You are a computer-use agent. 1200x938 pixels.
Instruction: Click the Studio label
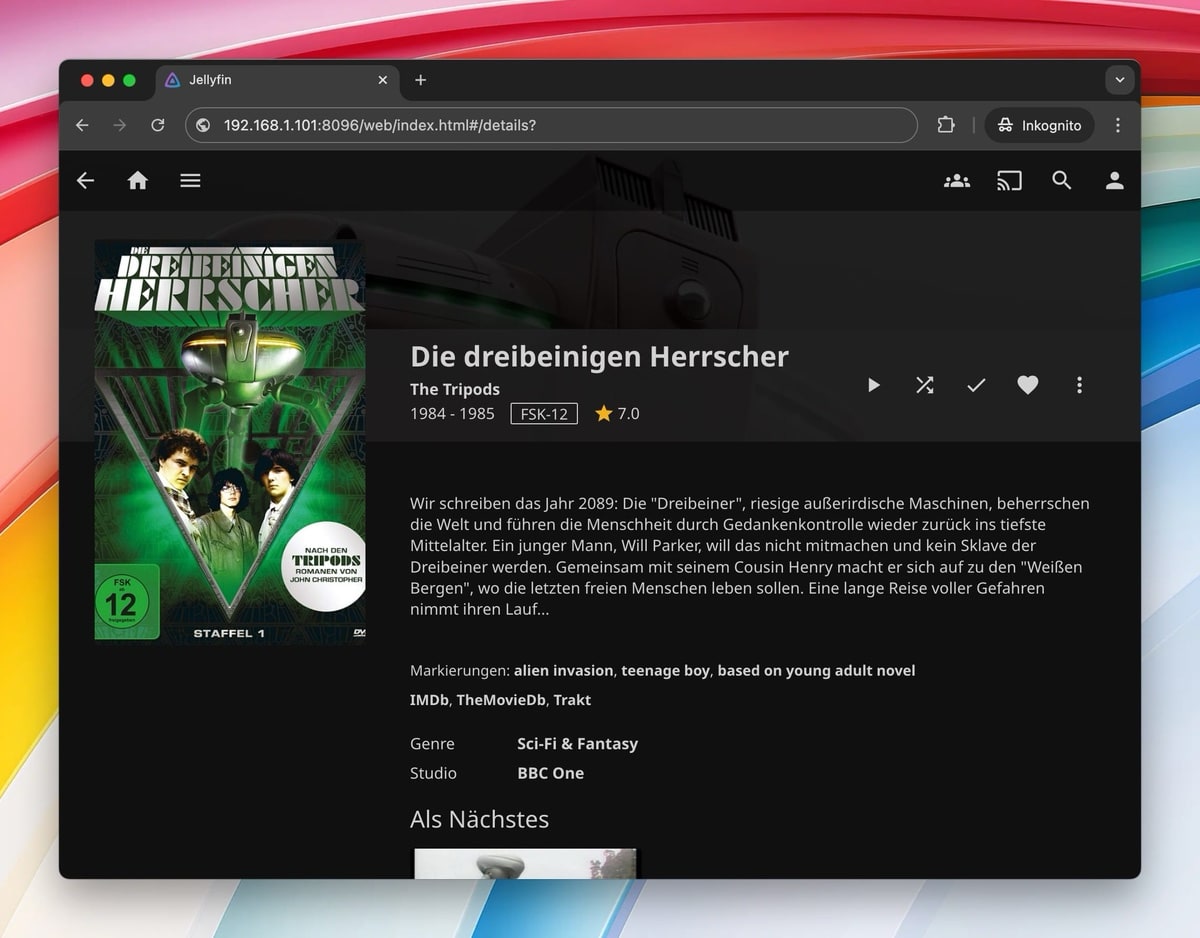point(433,773)
